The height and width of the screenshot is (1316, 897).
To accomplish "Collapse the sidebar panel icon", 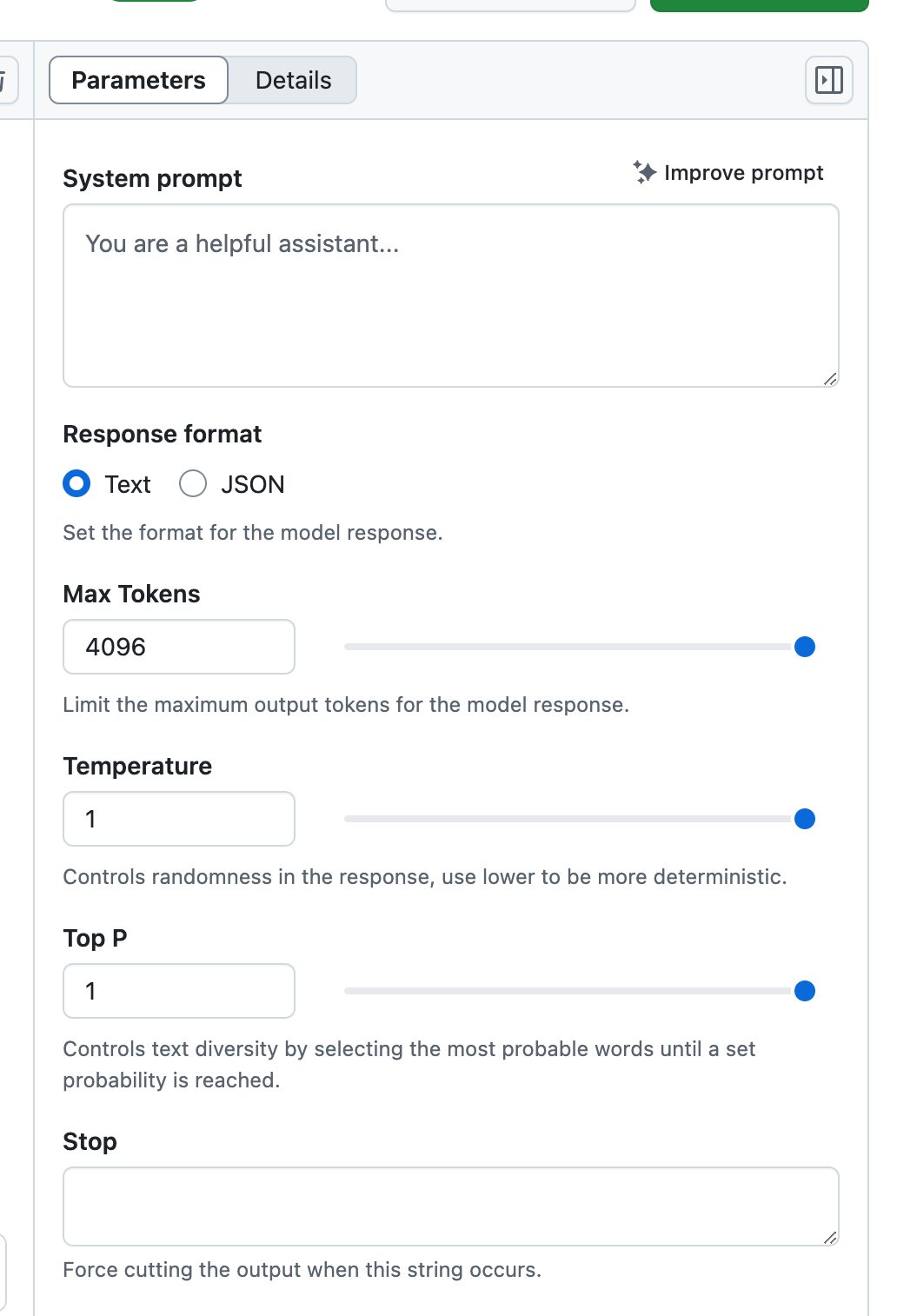I will (828, 80).
